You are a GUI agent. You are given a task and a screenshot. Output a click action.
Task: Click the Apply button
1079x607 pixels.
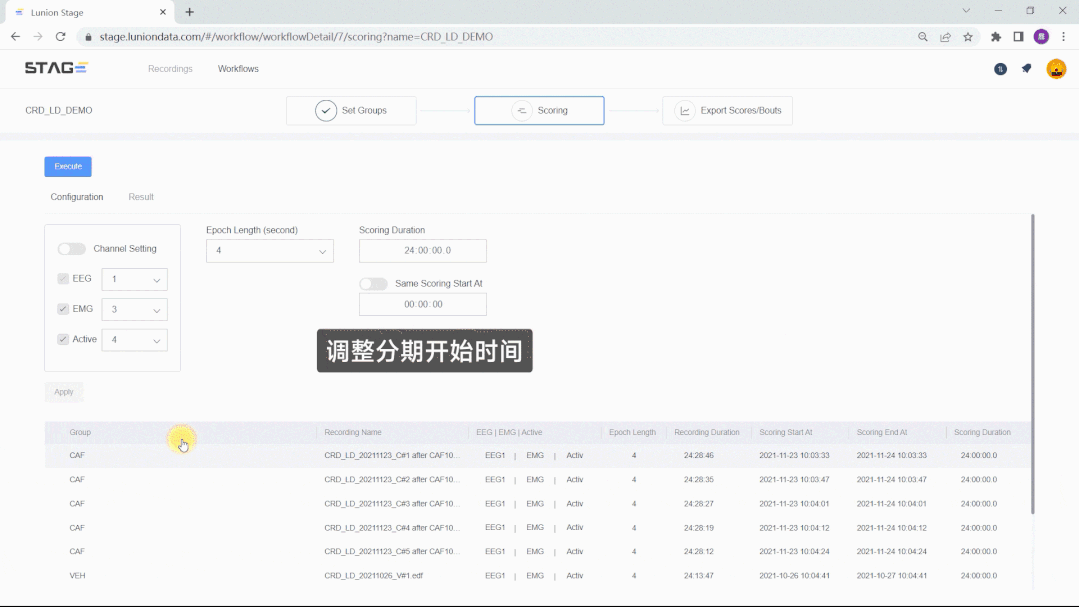63,391
